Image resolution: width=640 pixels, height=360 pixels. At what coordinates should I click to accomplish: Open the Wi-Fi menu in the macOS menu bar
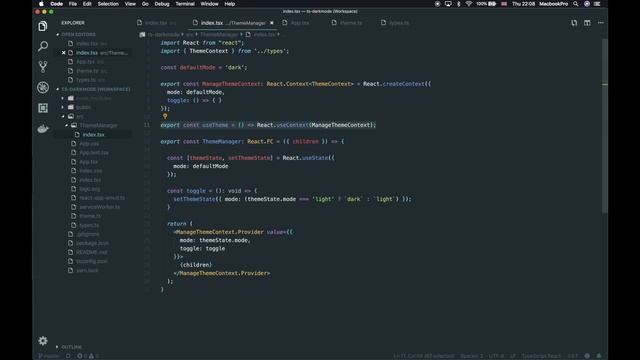tap(469, 4)
